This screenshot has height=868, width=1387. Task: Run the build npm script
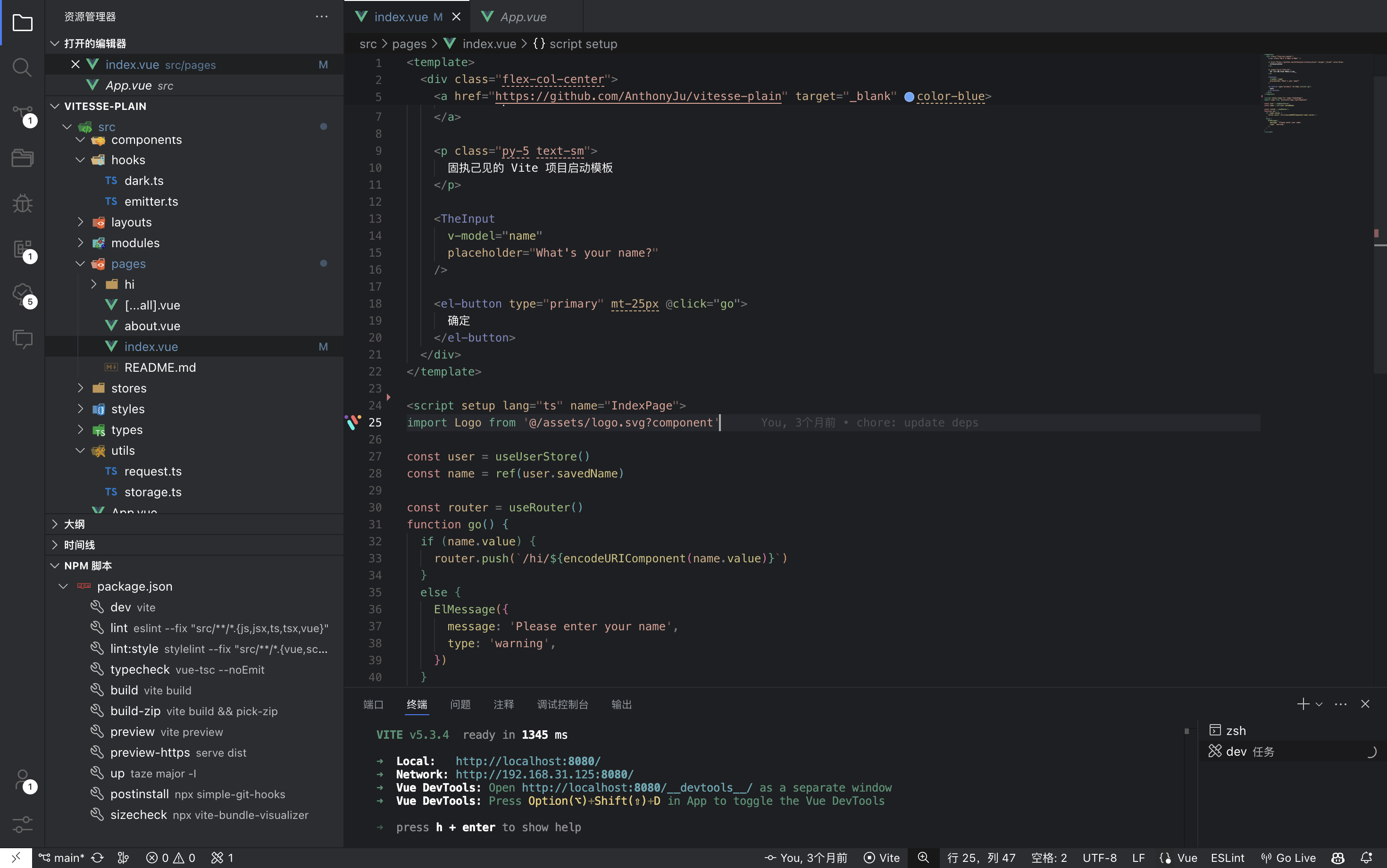[x=124, y=690]
